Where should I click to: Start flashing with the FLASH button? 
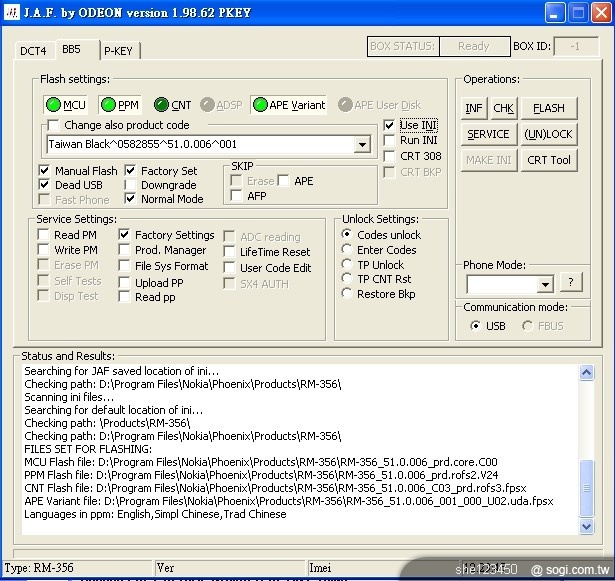[549, 108]
